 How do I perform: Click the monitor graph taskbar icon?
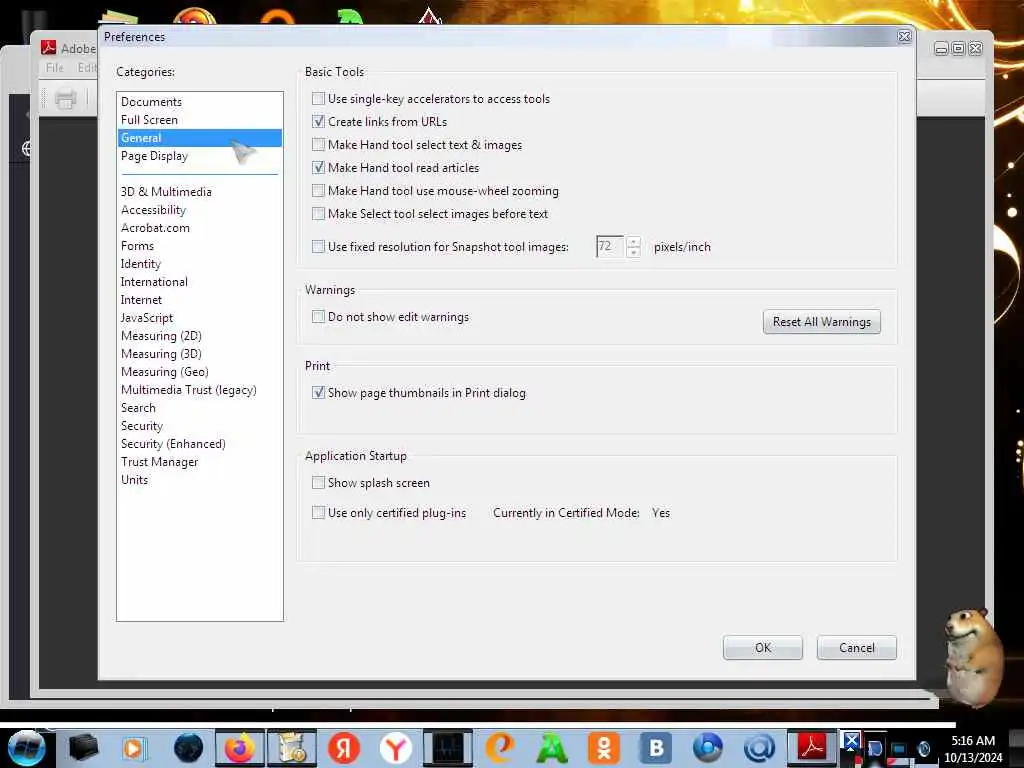point(447,748)
